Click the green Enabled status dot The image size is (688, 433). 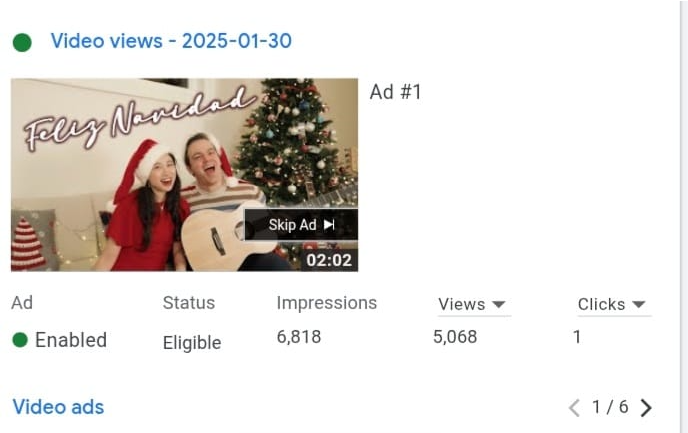(x=20, y=340)
